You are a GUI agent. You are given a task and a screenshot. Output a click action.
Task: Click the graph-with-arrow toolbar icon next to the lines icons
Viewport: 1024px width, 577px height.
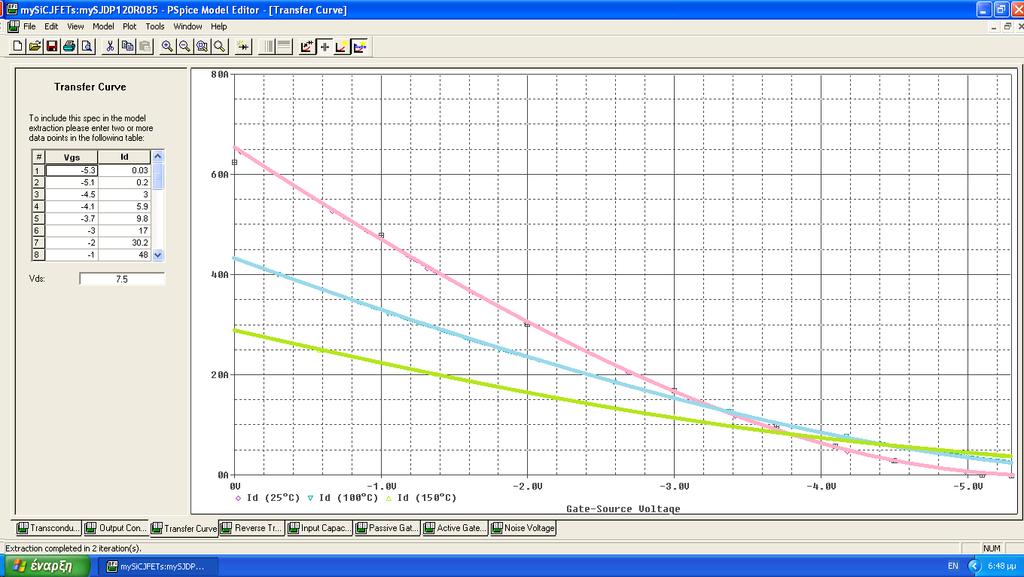(x=307, y=46)
